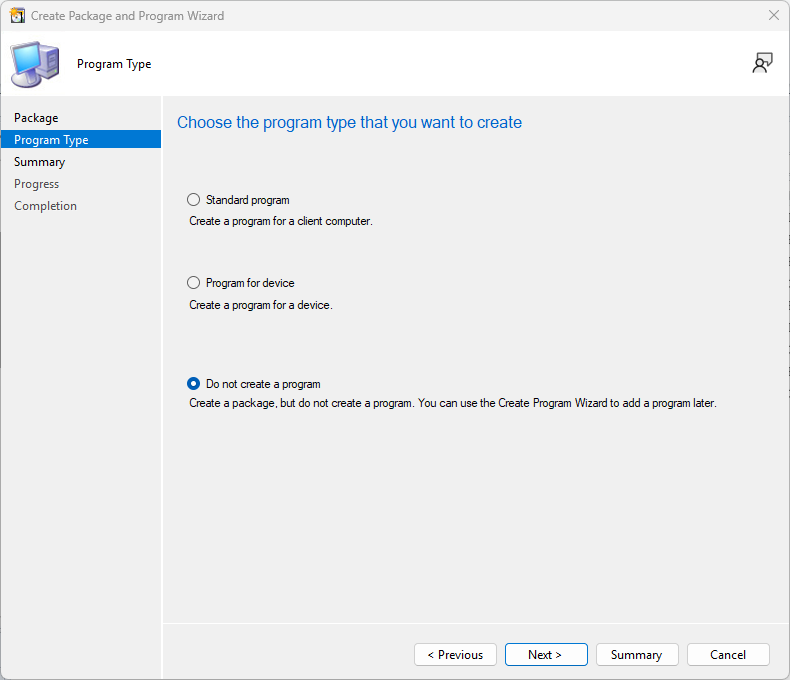This screenshot has height=680, width=790.
Task: Click the Summary button at the bottom
Action: point(636,655)
